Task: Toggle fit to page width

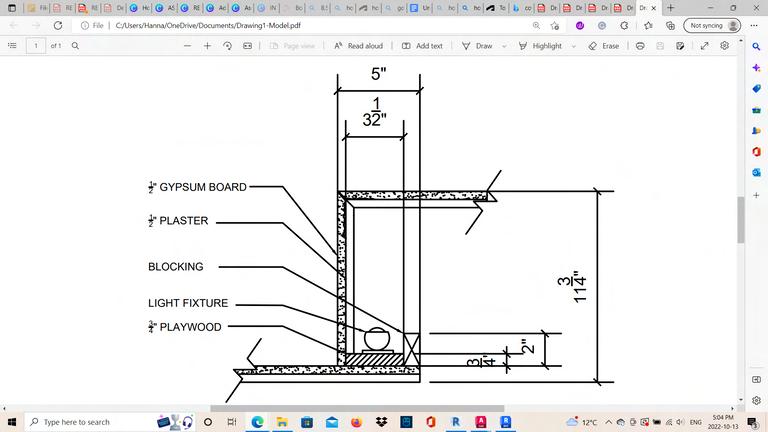Action: click(x=247, y=46)
